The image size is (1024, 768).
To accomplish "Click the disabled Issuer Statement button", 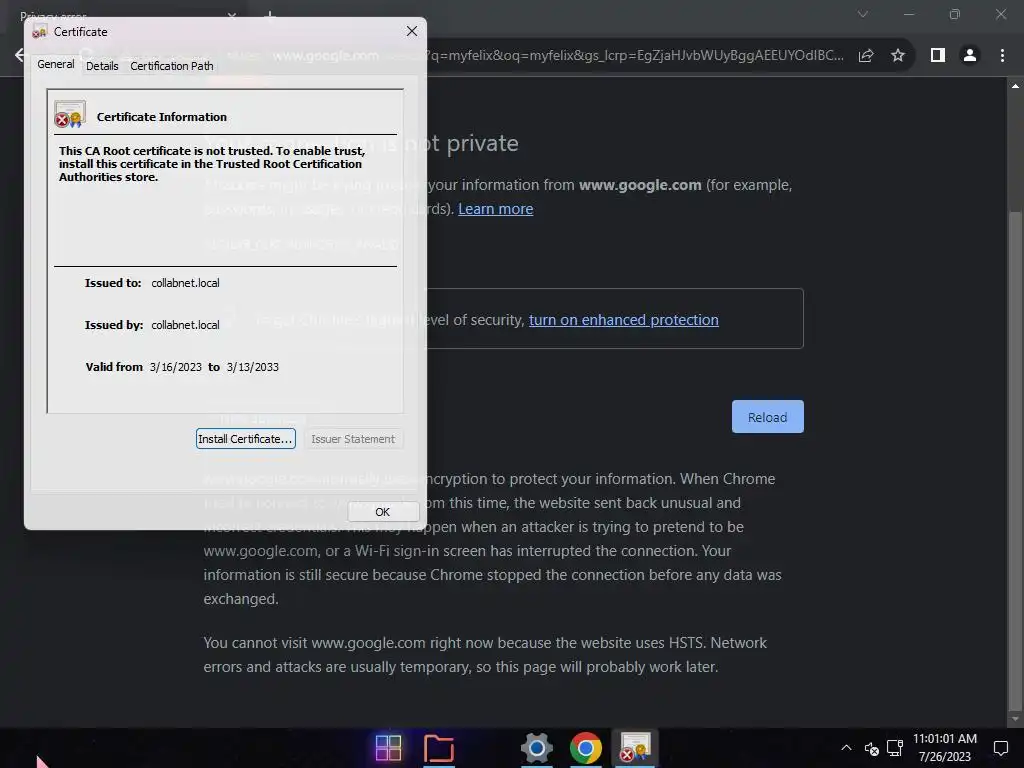I will click(x=353, y=439).
